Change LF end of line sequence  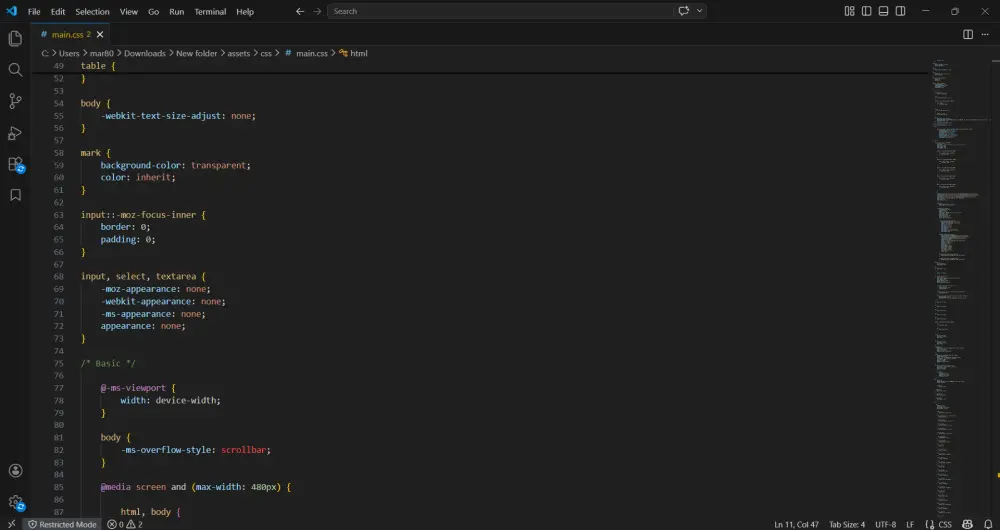(x=910, y=524)
